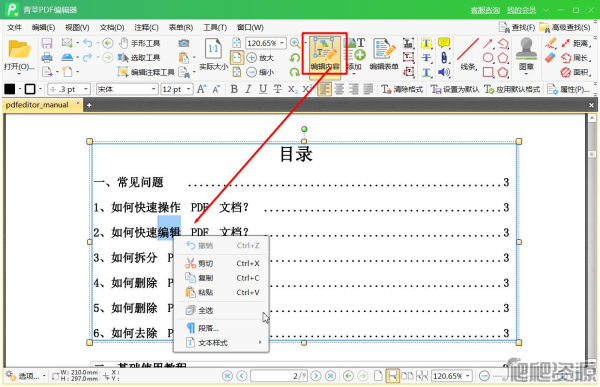Click Apply Default Format (应用默认格式)
This screenshot has height=387, width=600.
[512, 89]
